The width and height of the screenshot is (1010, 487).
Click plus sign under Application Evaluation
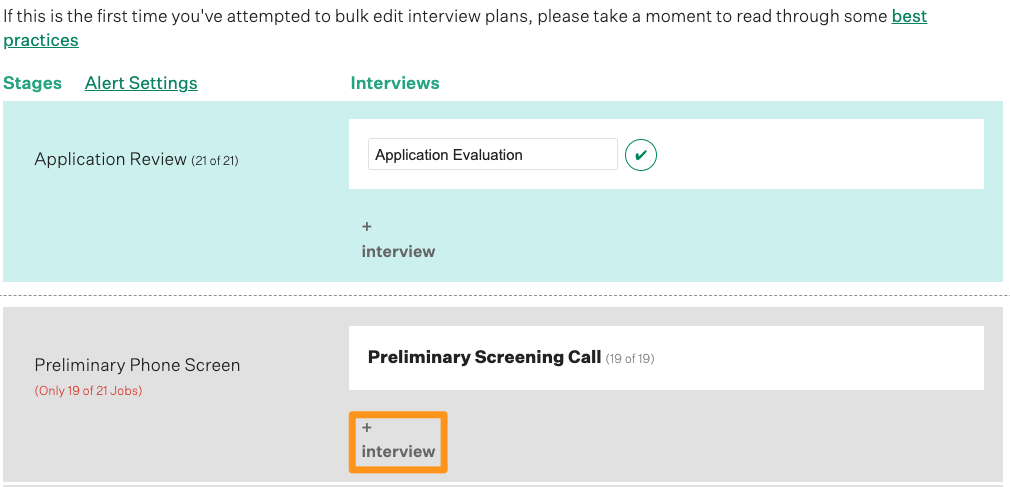(367, 227)
